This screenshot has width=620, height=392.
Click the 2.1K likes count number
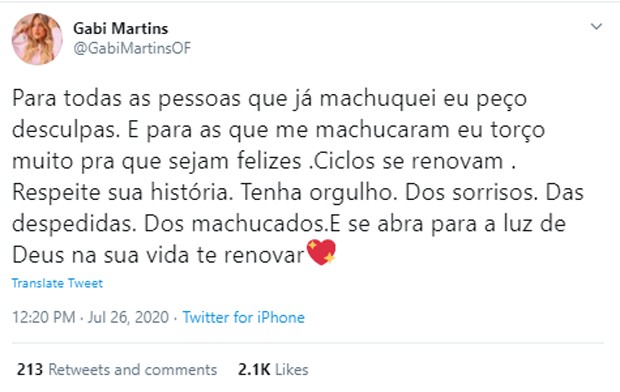coord(254,369)
